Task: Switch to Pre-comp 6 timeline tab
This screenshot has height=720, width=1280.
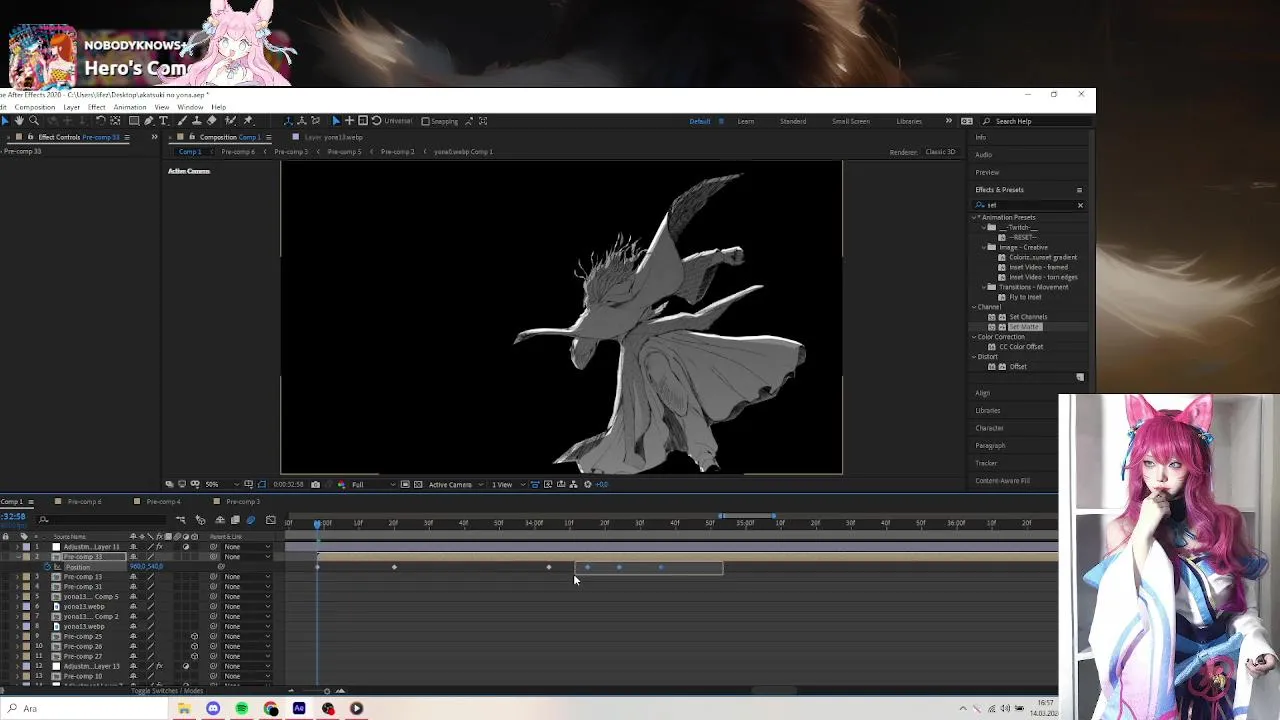Action: 84,502
